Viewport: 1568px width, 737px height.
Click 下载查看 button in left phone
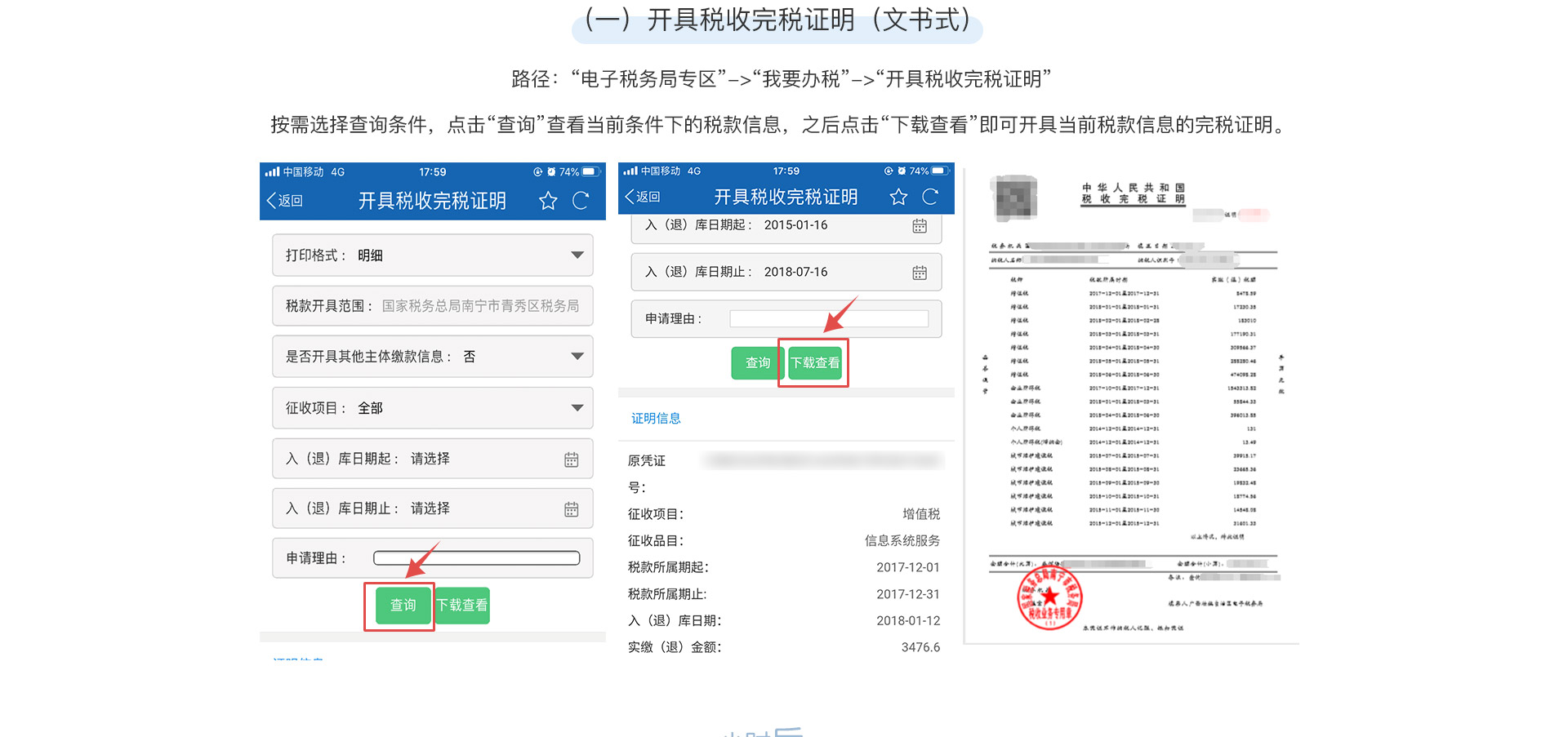point(462,606)
